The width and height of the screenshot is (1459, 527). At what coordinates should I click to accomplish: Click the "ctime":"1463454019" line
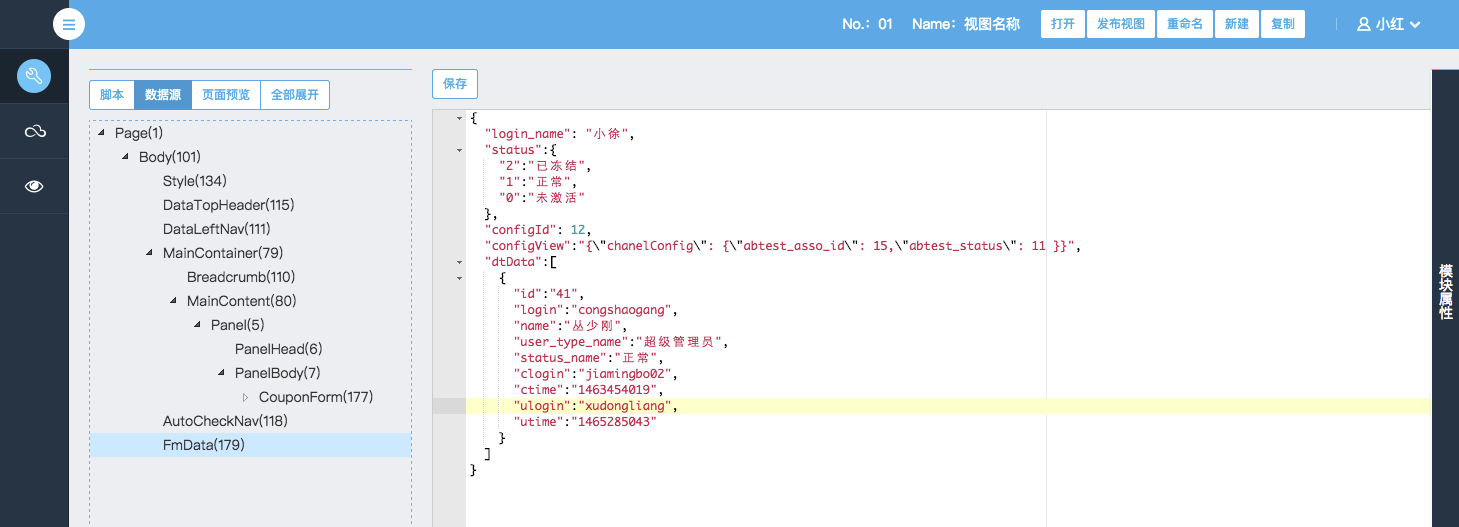pyautogui.click(x=590, y=390)
